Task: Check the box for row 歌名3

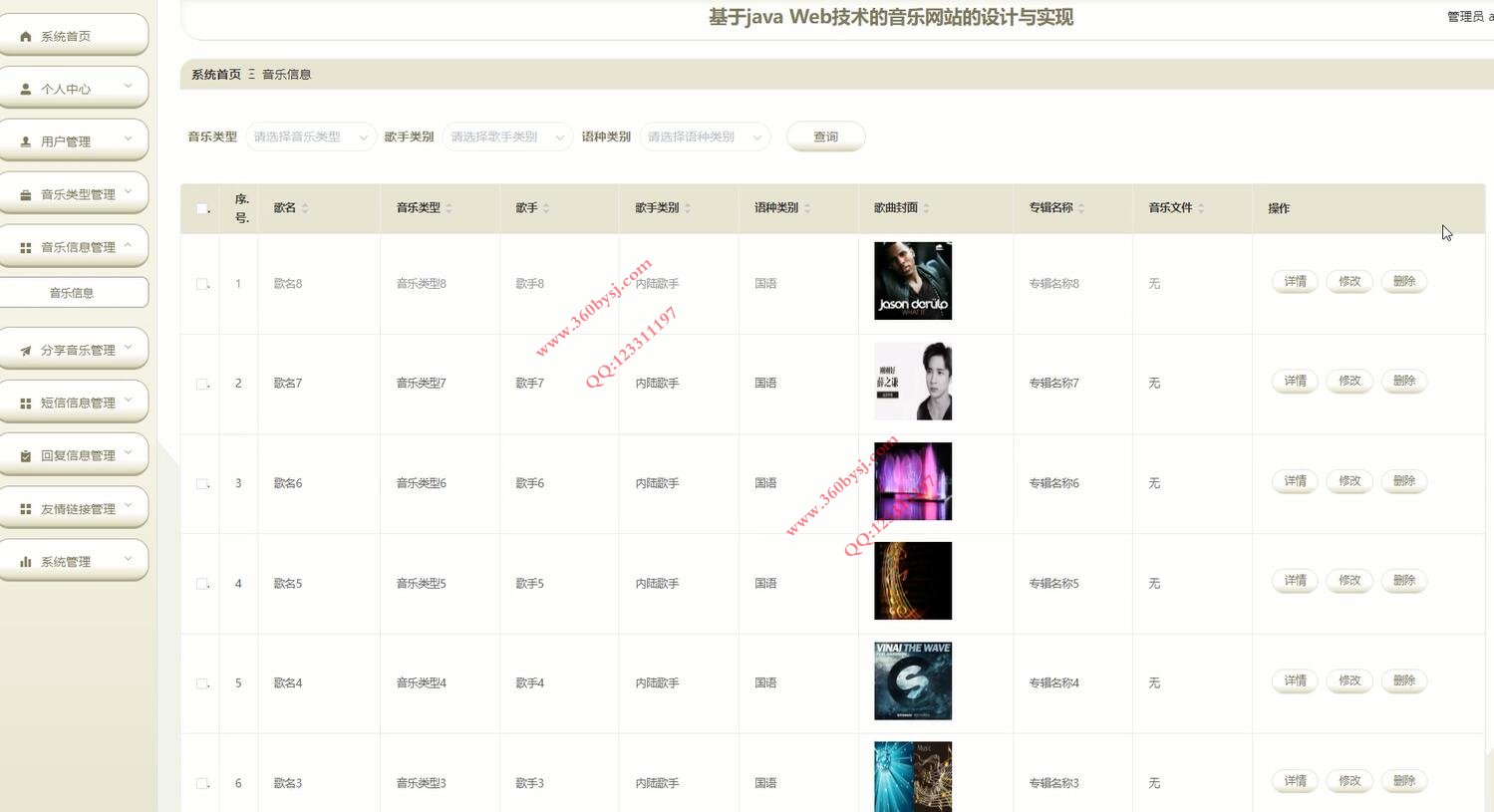Action: click(202, 783)
